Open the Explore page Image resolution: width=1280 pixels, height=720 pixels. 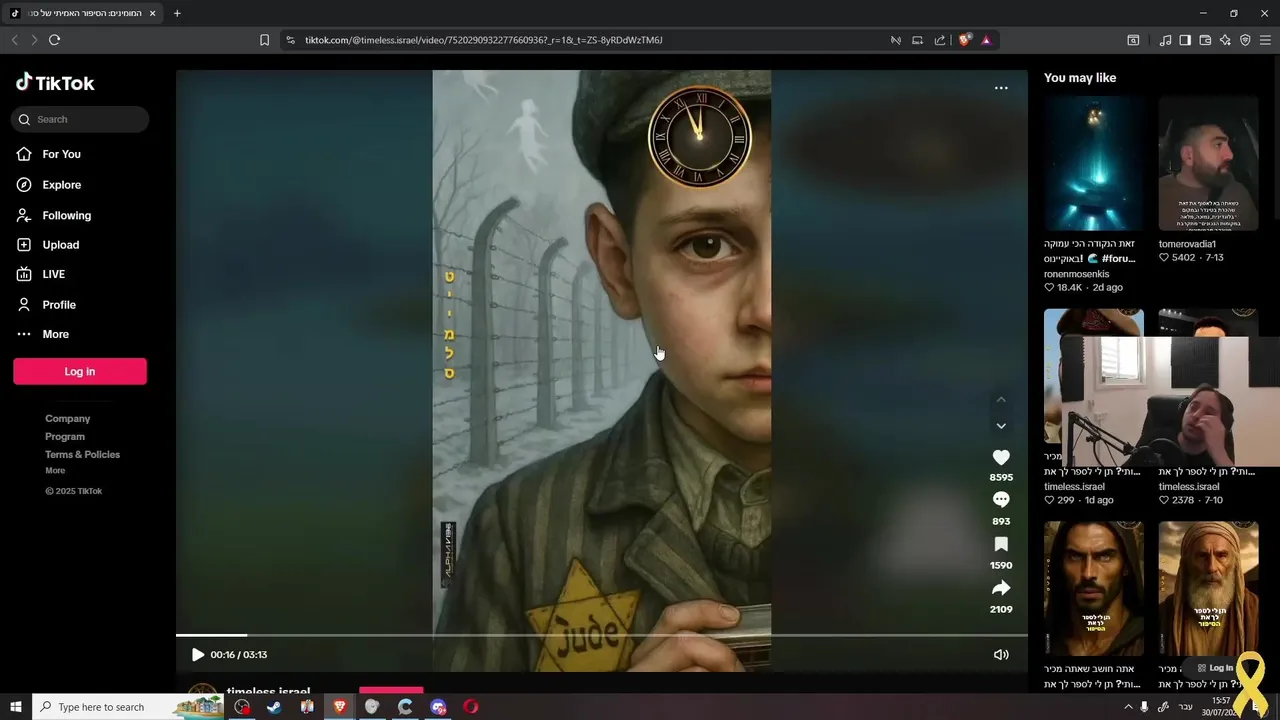pyautogui.click(x=48, y=185)
